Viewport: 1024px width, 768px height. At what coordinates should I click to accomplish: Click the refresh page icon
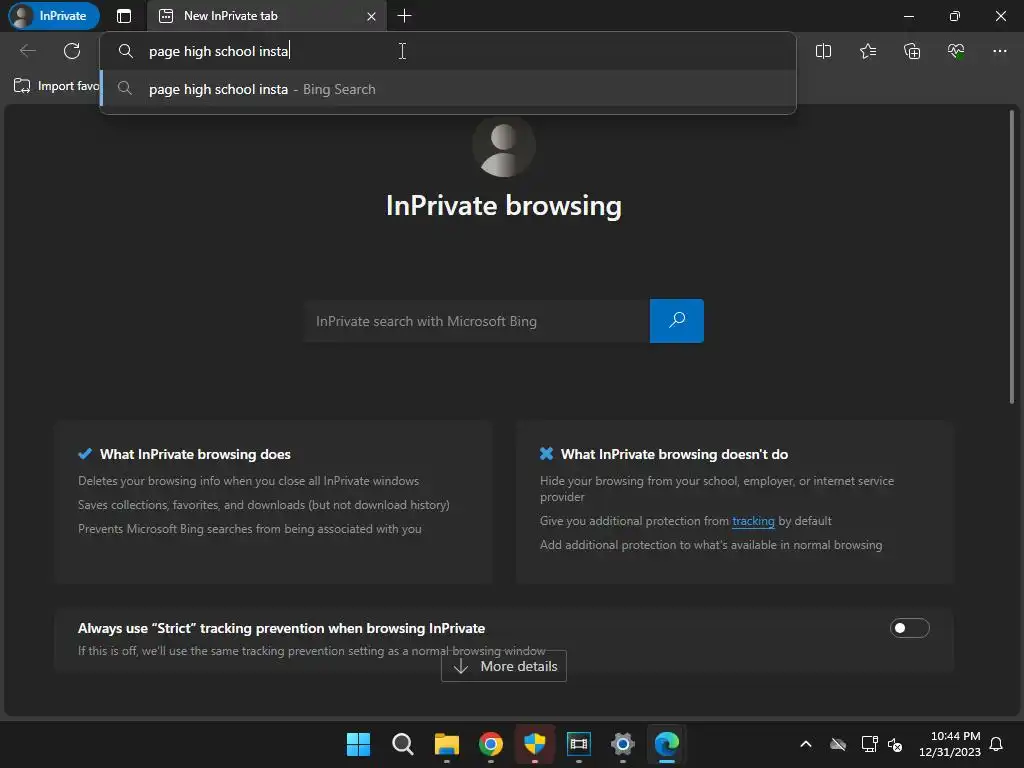click(72, 51)
